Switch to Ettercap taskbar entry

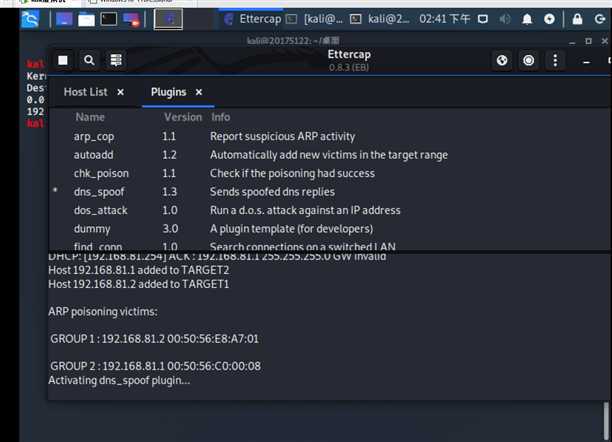pos(253,19)
